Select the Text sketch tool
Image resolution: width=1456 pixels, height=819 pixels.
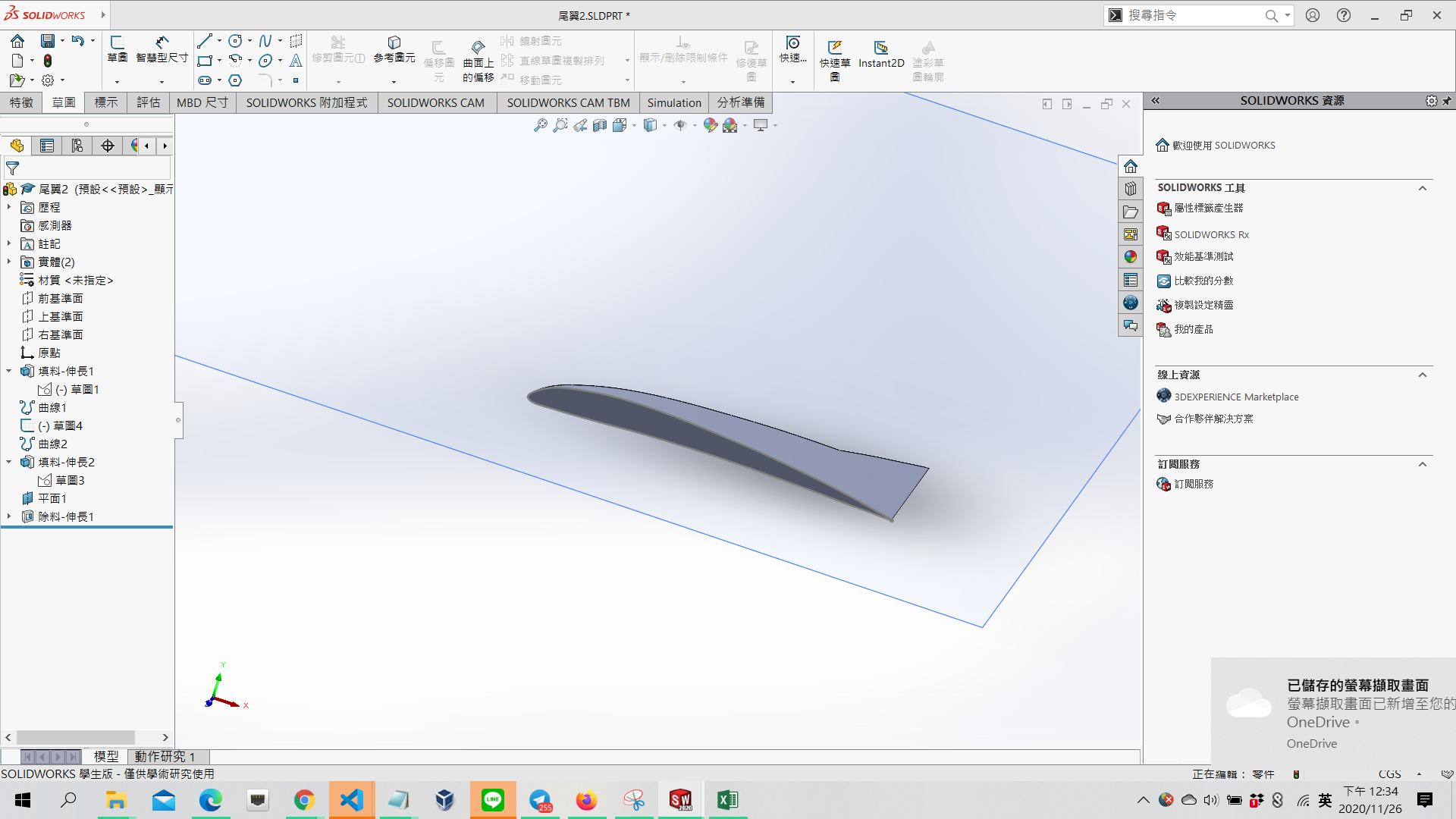point(296,61)
